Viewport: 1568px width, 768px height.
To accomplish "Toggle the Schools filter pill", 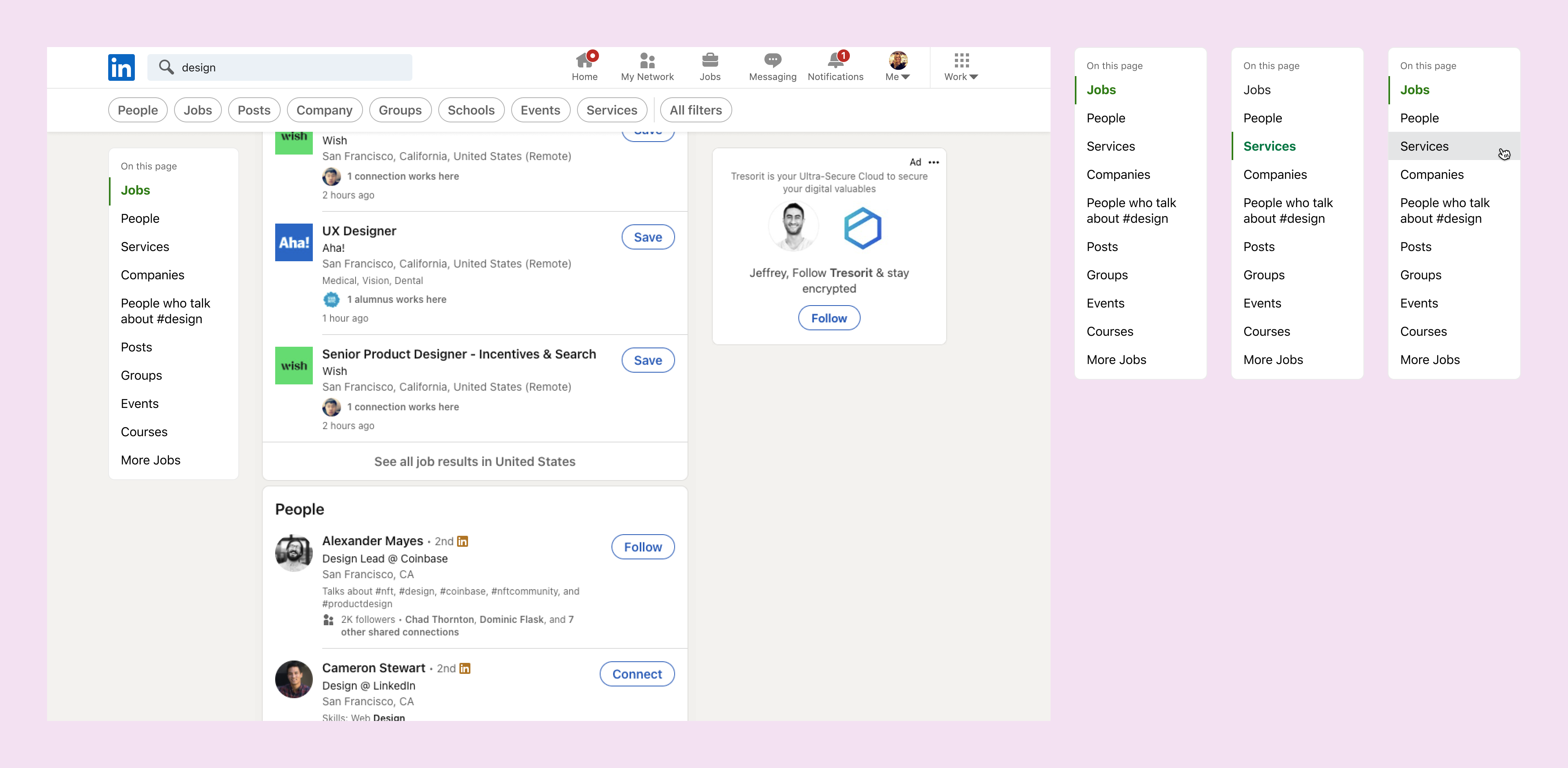I will (470, 110).
